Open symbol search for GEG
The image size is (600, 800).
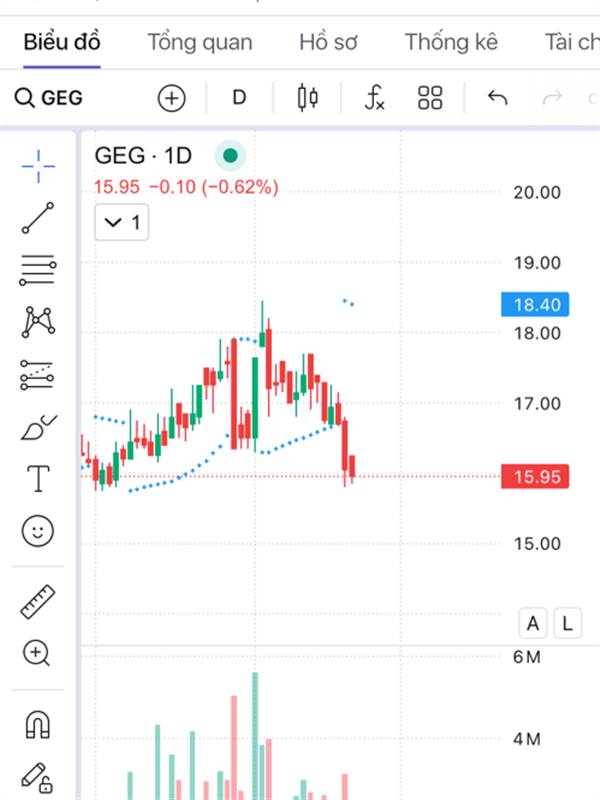pos(49,97)
